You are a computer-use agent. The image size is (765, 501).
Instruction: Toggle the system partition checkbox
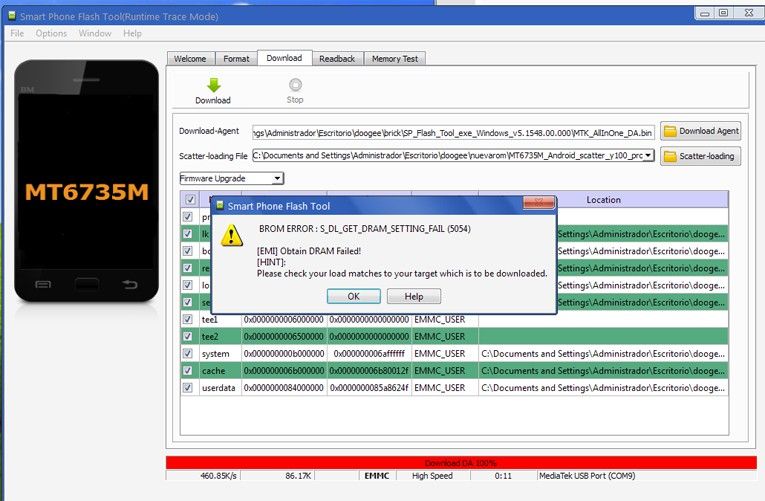click(x=187, y=354)
